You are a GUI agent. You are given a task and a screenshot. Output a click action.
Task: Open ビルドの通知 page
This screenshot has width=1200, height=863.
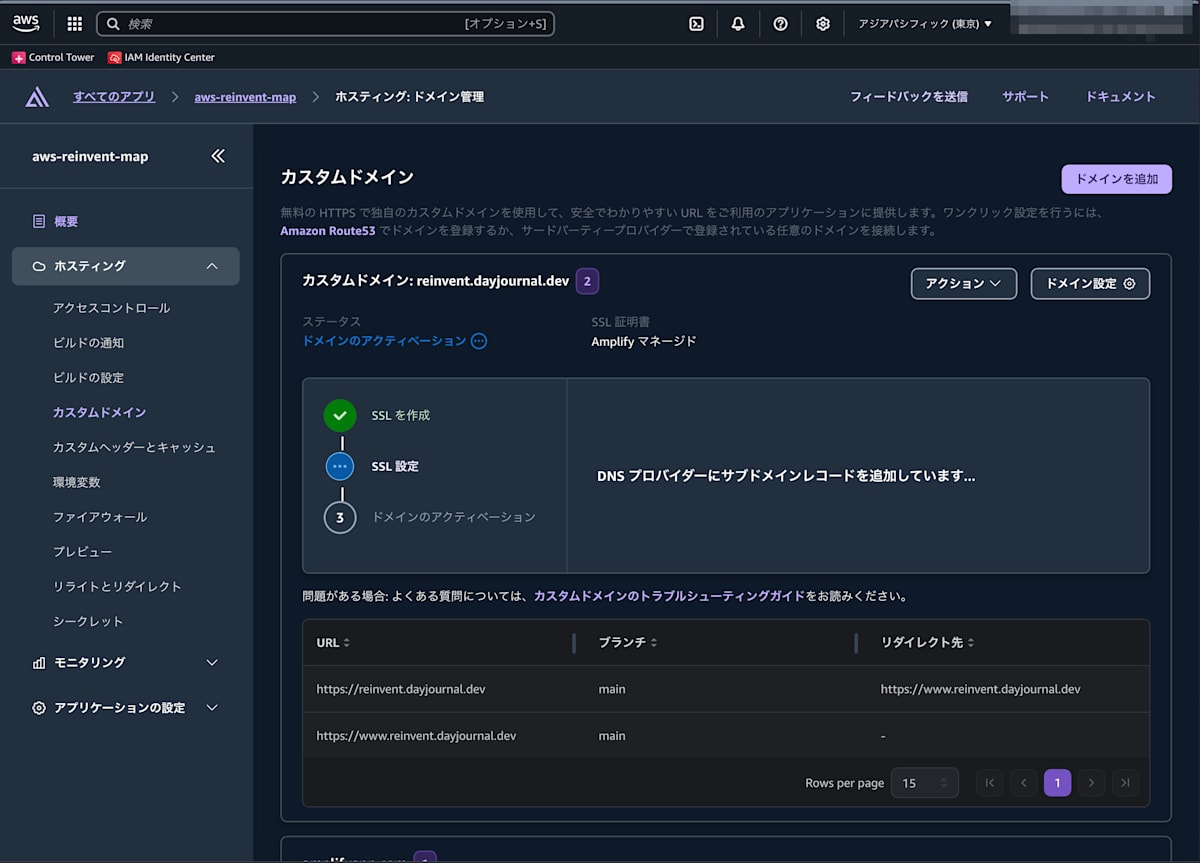(88, 343)
